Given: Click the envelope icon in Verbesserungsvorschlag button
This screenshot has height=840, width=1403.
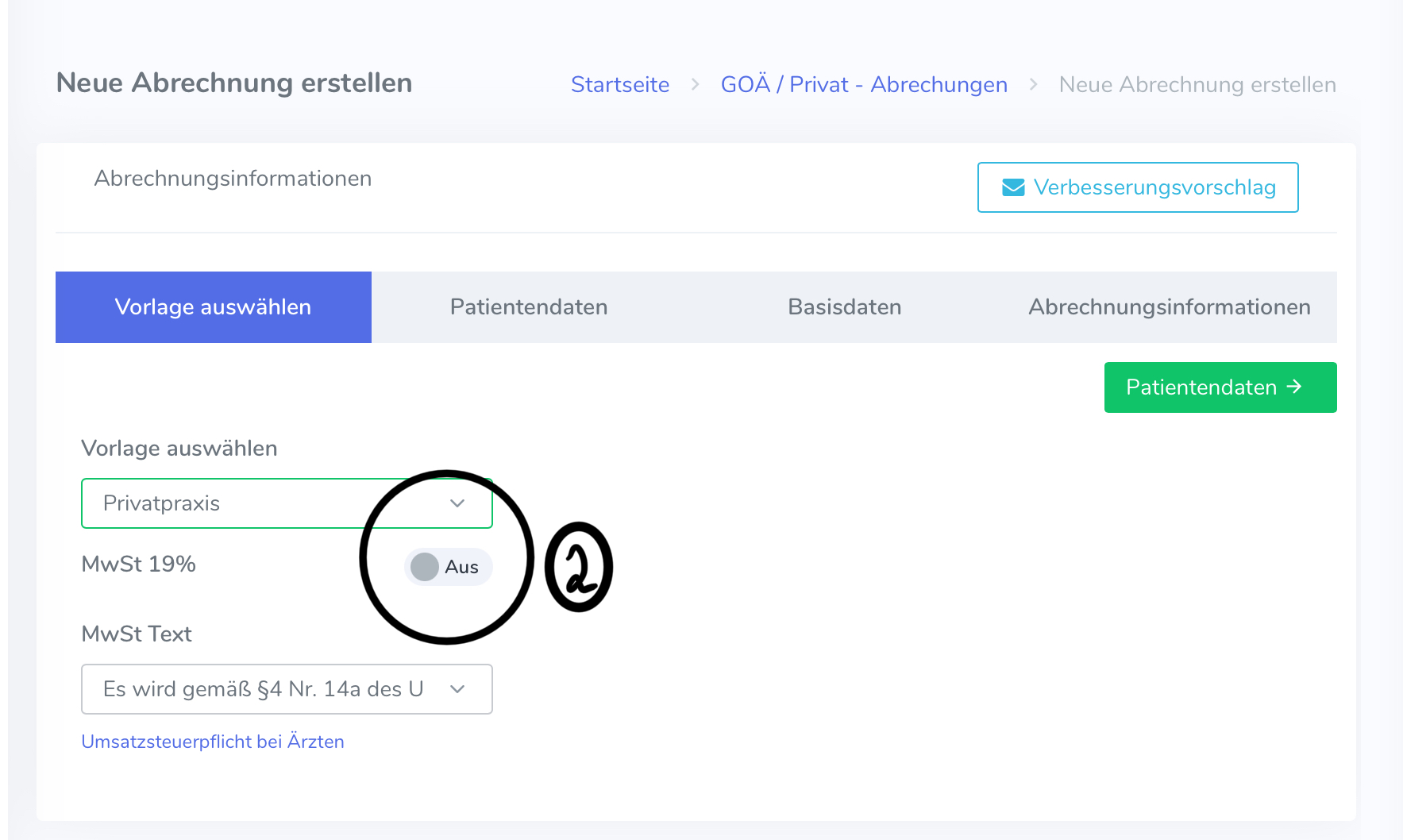Looking at the screenshot, I should 1013,187.
